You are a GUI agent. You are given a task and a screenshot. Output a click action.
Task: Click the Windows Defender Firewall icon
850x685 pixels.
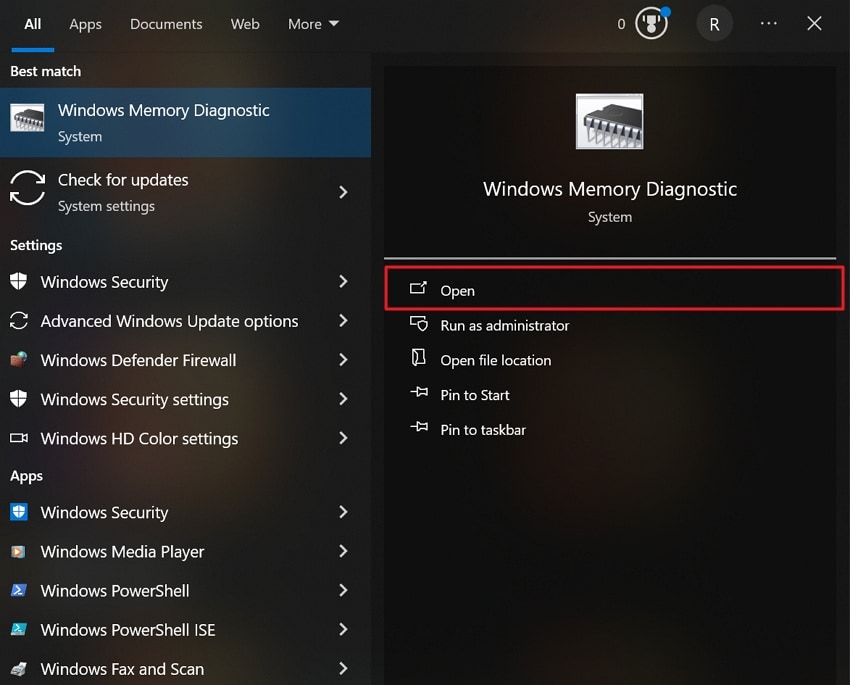(x=21, y=360)
